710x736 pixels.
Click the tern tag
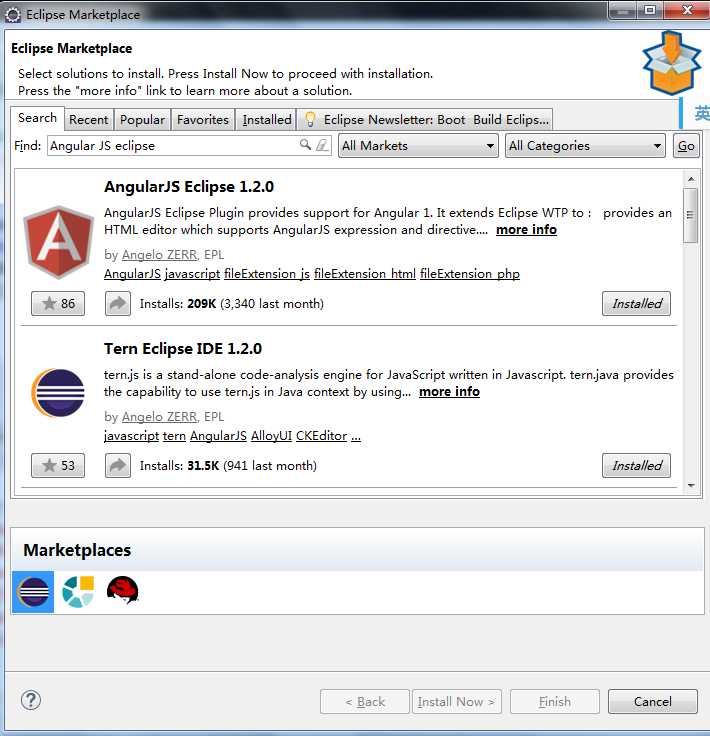[x=174, y=436]
